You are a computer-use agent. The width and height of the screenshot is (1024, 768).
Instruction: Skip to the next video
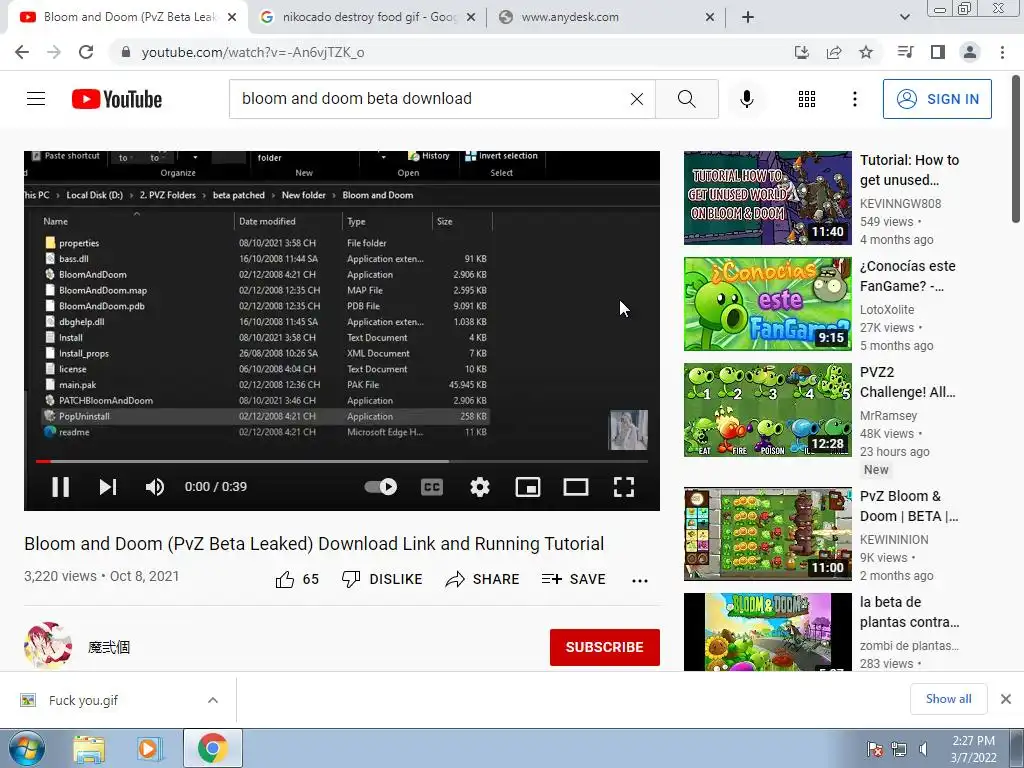click(108, 487)
